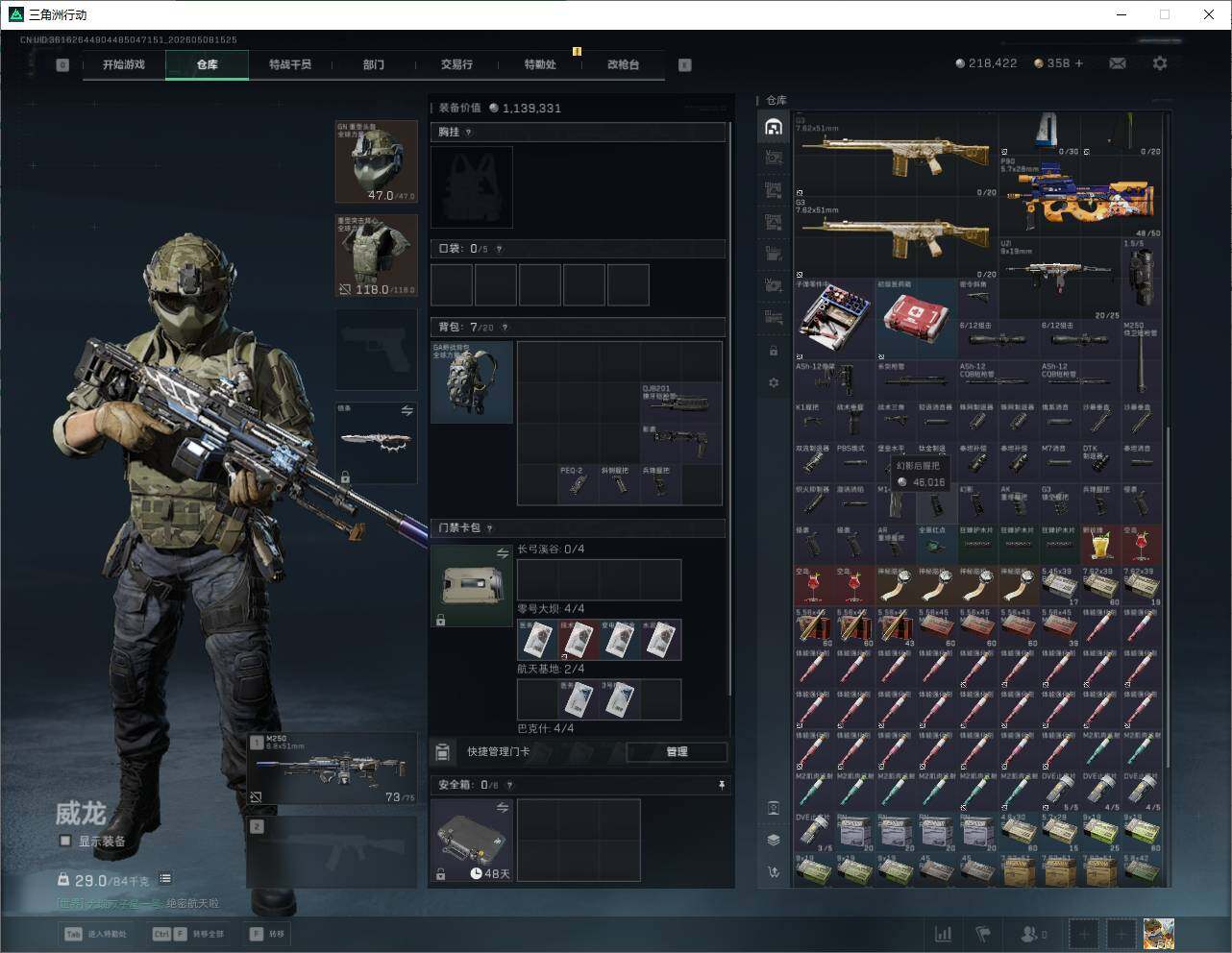The width and height of the screenshot is (1232, 953).
Task: Toggle the pin on the 安全箱 header
Action: coord(722,785)
